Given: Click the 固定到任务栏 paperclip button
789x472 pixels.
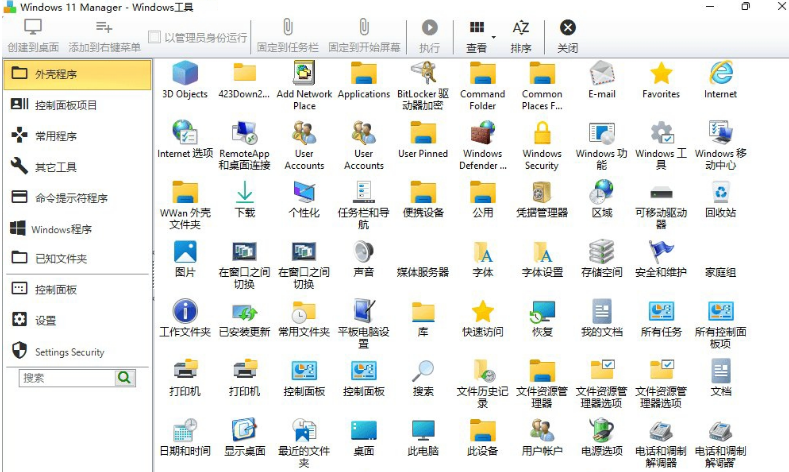Looking at the screenshot, I should [287, 36].
